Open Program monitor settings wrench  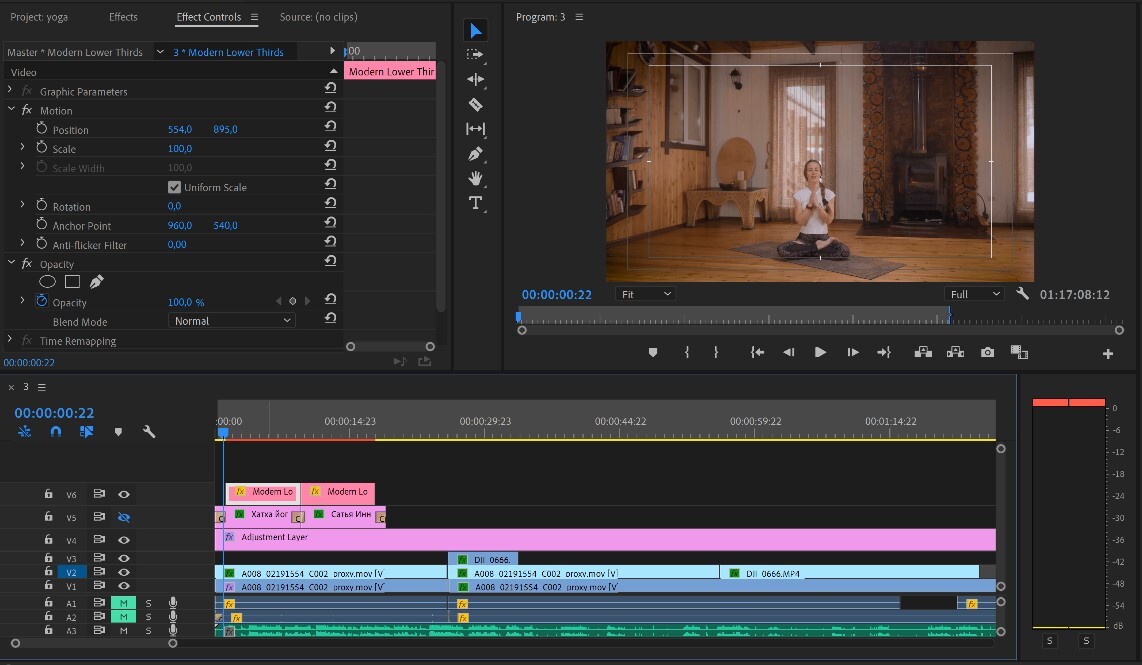(1022, 294)
